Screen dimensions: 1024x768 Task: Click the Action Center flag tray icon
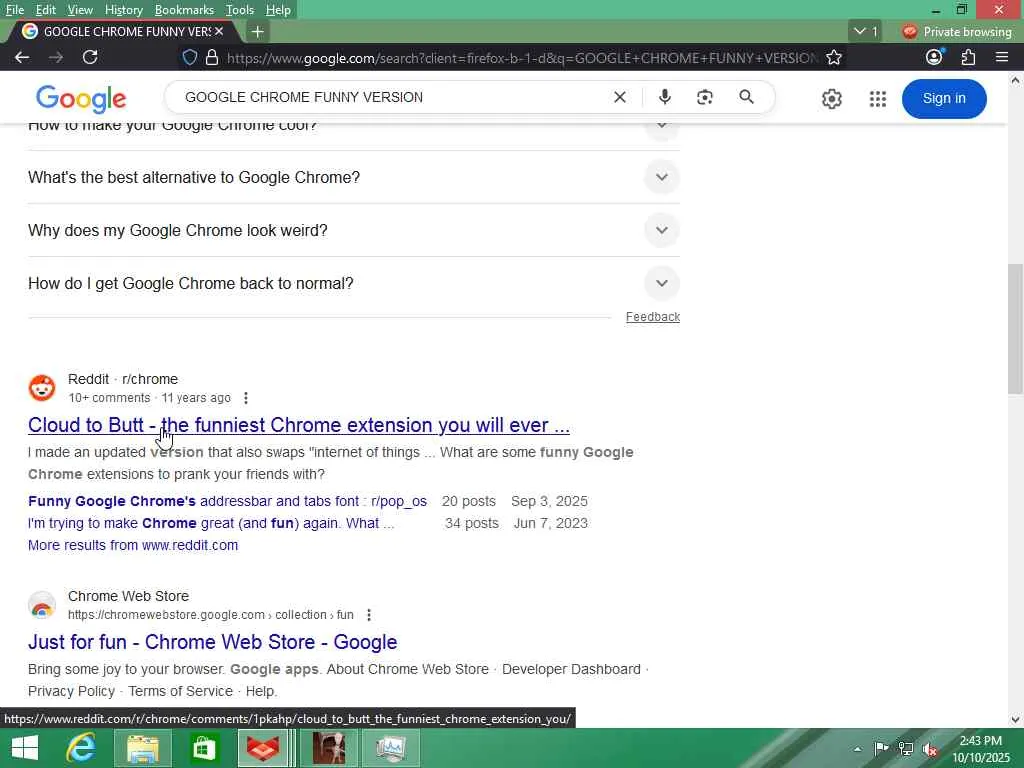click(x=881, y=748)
